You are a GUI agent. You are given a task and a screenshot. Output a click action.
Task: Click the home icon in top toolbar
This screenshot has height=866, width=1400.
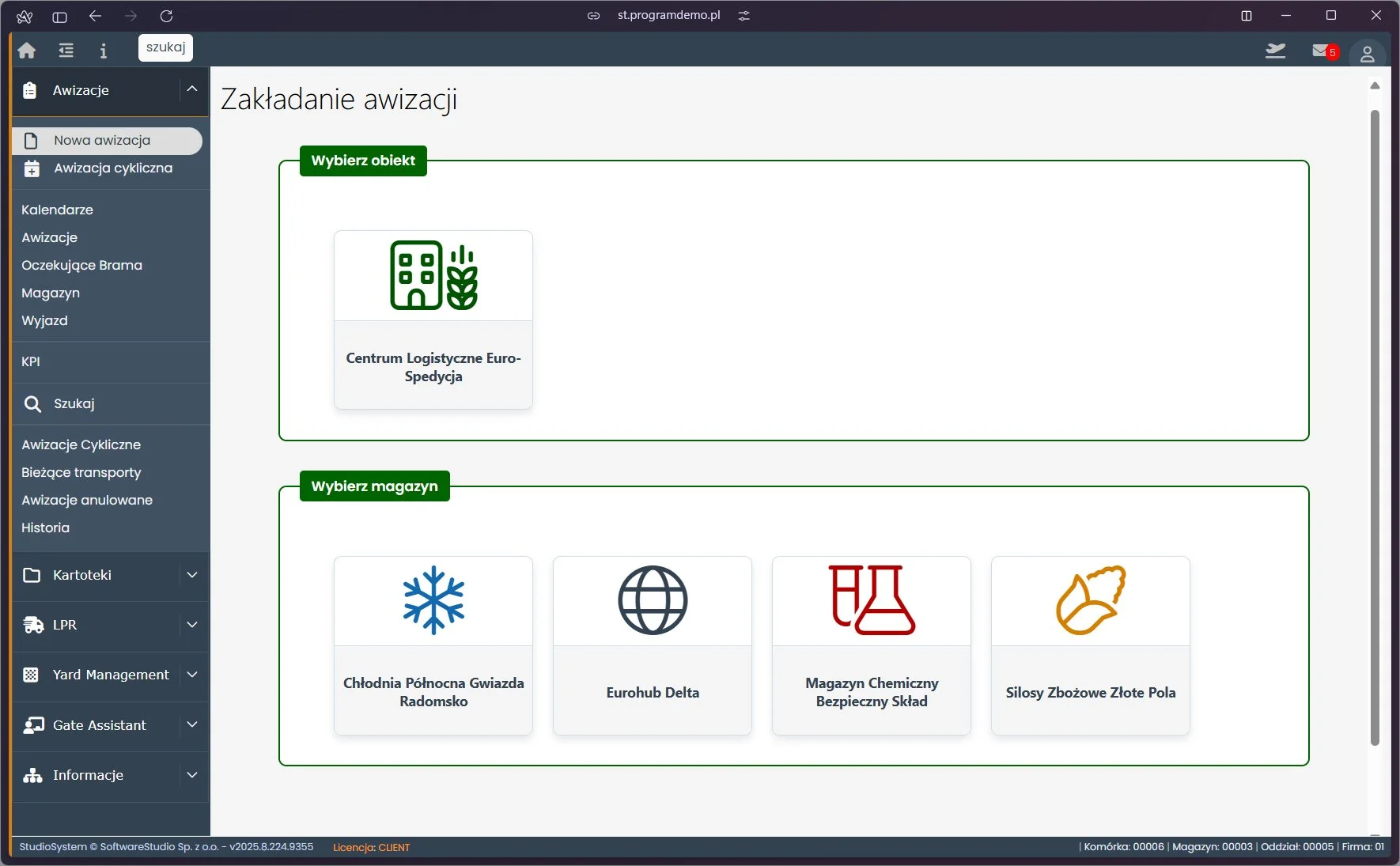click(27, 51)
